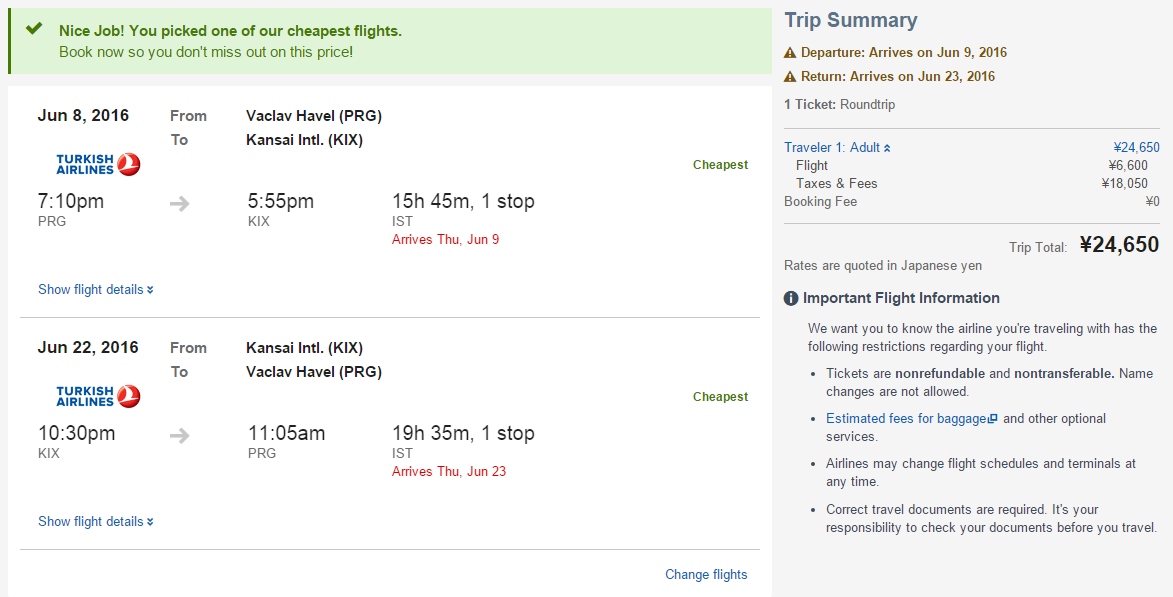Click Turkish Airlines logo on Jun 8 flight
The width and height of the screenshot is (1173, 597).
point(98,164)
